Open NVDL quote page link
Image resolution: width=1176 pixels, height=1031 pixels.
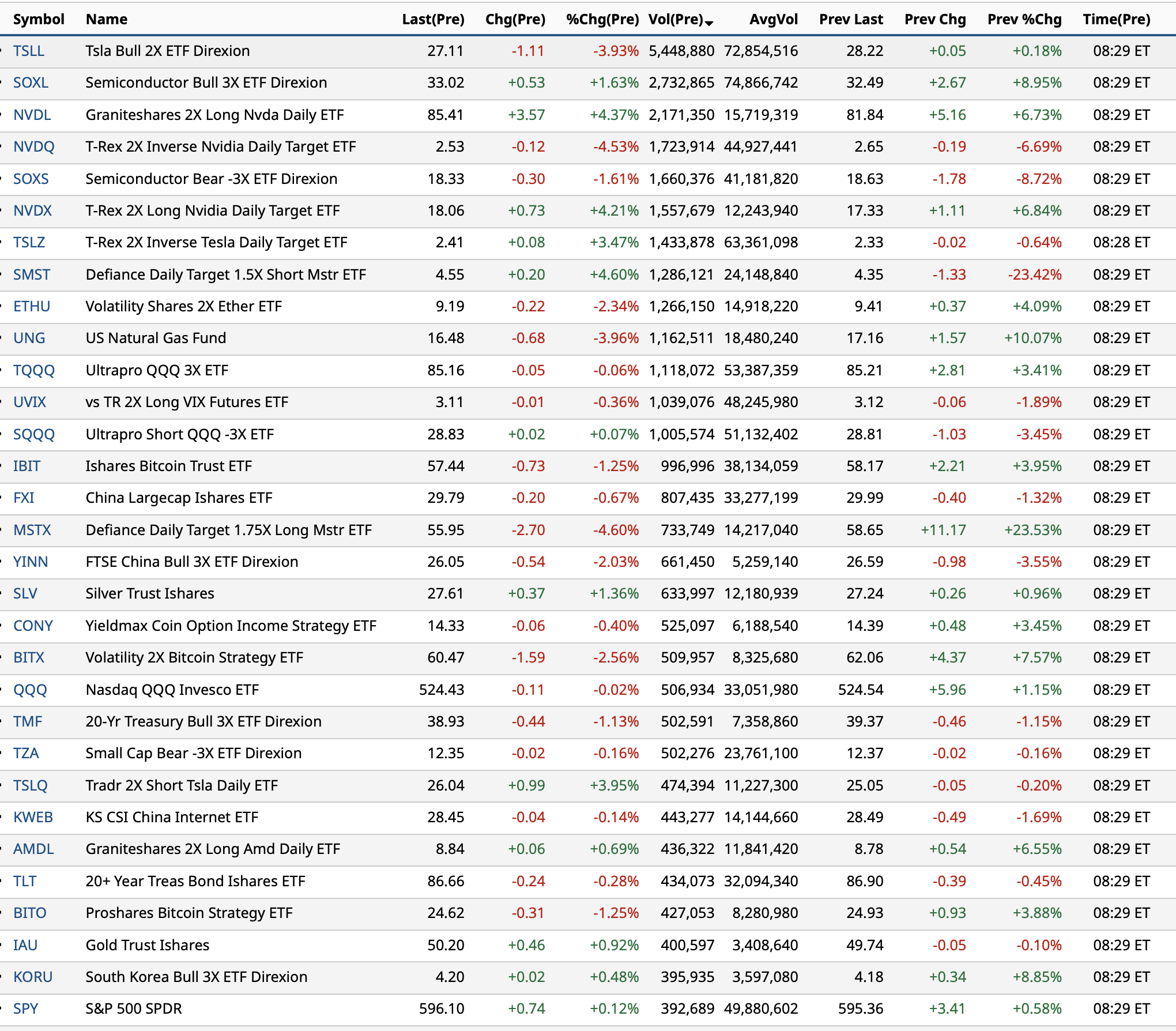[32, 115]
